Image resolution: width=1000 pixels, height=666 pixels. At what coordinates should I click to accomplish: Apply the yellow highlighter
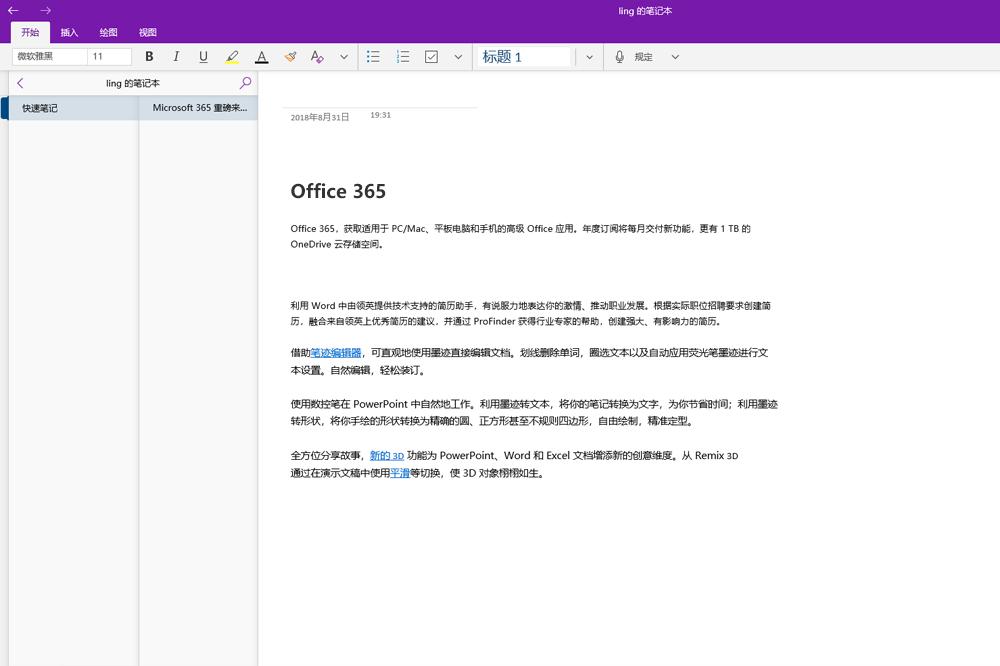click(x=232, y=57)
